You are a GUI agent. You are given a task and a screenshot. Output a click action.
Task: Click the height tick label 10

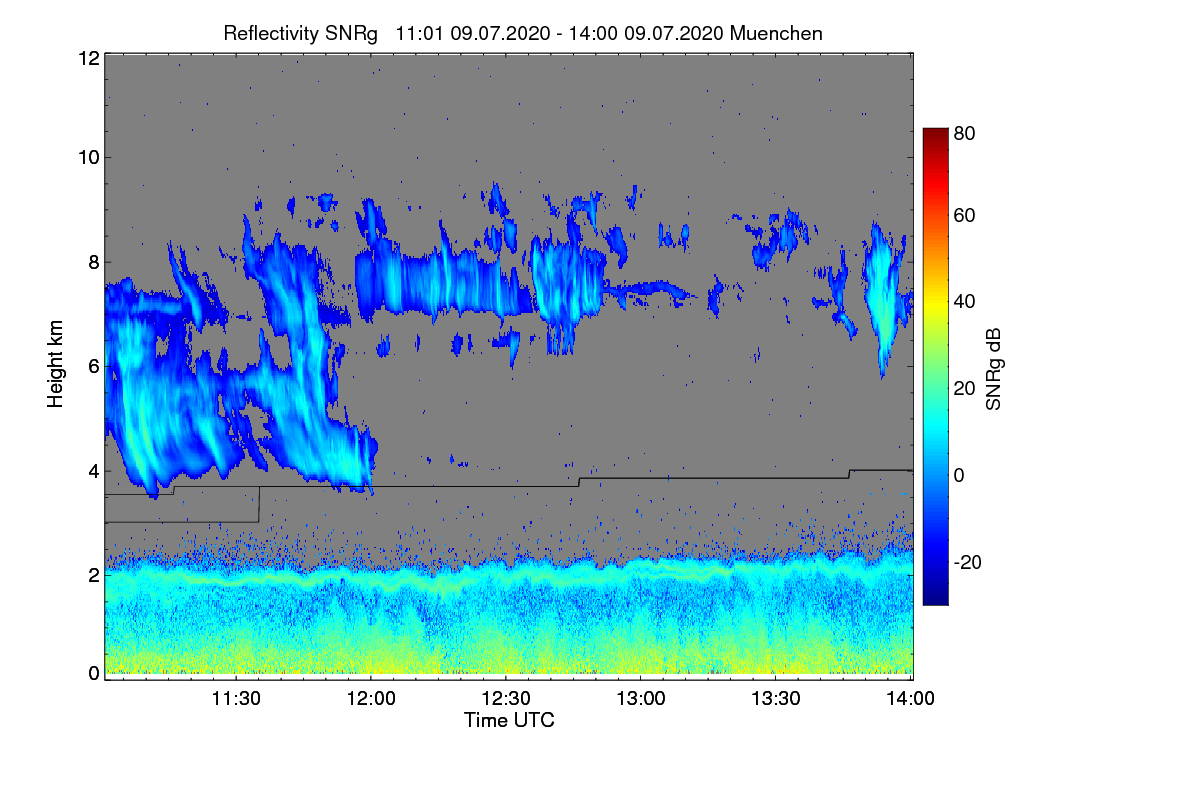coord(88,157)
